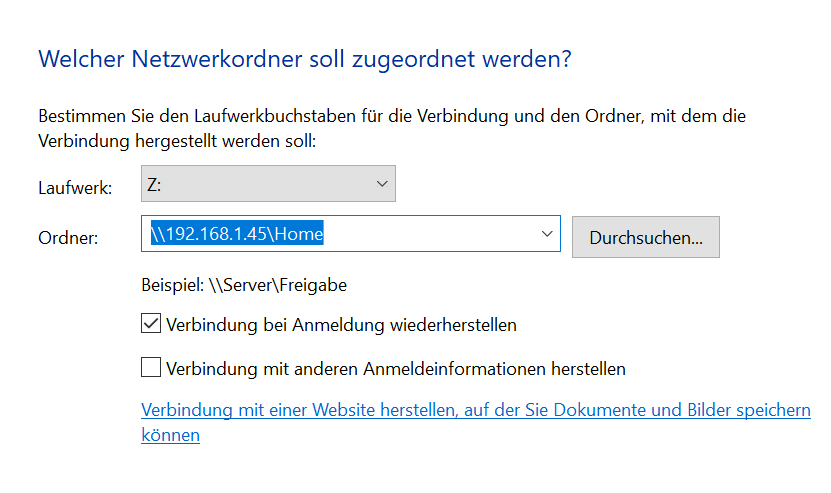831x493 pixels.
Task: Click the "Bestimmen Sie den Laufwerkbuchstaben" instruction text
Action: pos(391,117)
